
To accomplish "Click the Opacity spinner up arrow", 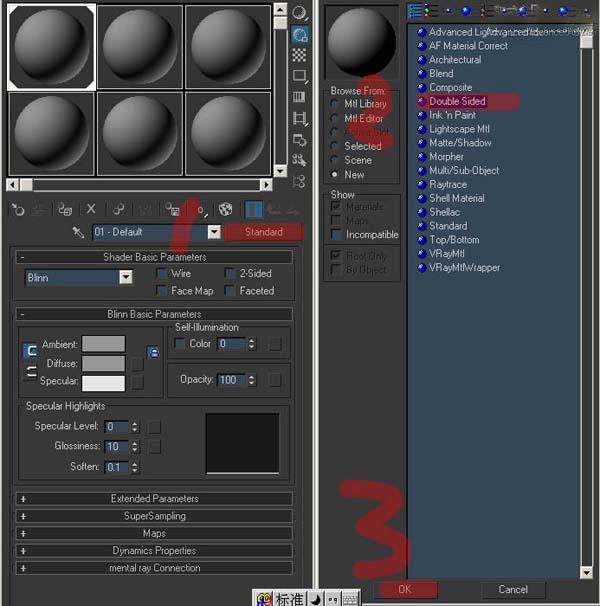I will [252, 376].
